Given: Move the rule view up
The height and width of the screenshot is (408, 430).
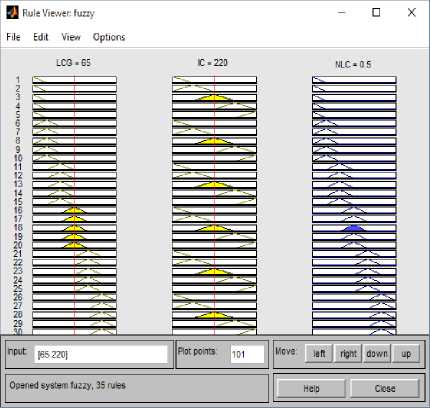Looking at the screenshot, I should 406,354.
